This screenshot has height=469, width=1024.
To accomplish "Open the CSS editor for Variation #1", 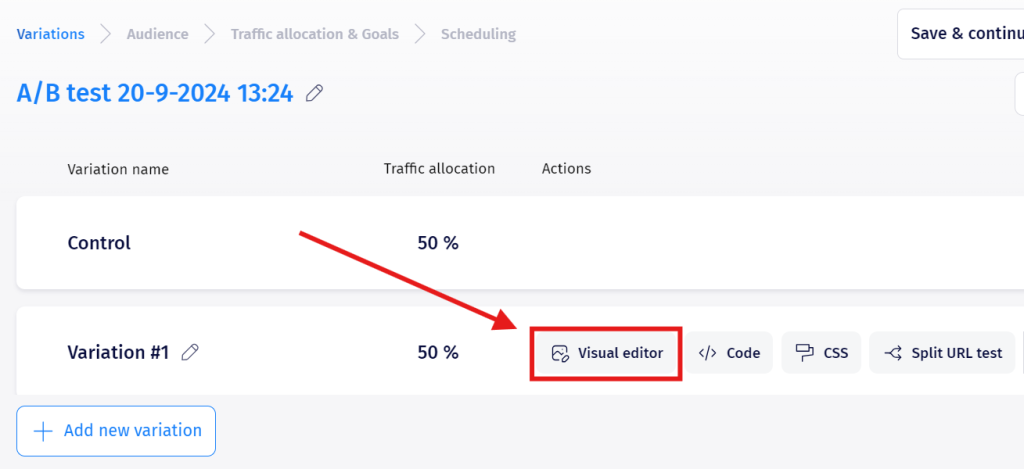I will (x=821, y=353).
